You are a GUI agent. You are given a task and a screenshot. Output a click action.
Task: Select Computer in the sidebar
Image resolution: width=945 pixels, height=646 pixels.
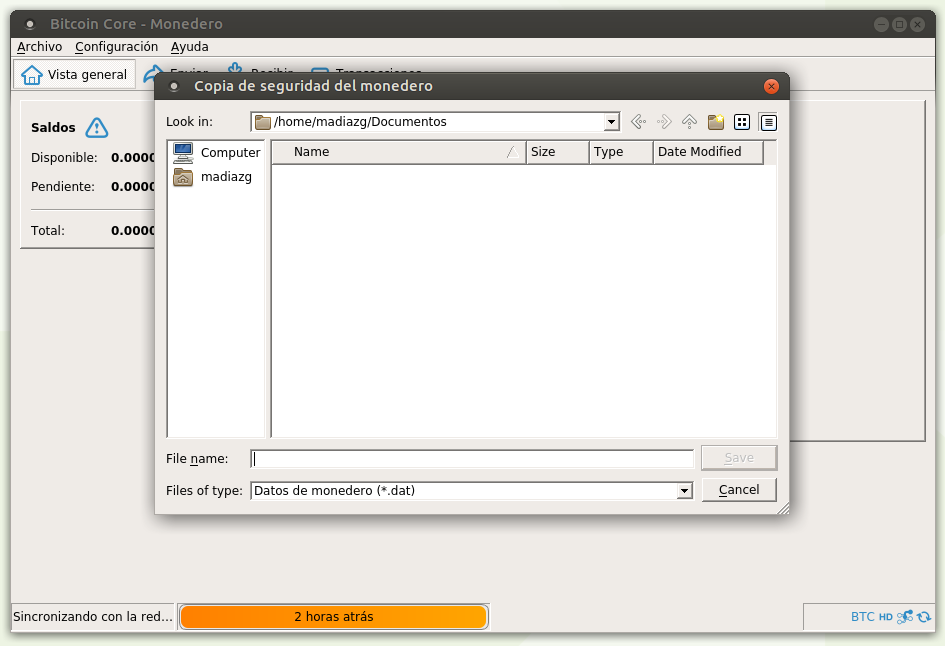[x=216, y=152]
